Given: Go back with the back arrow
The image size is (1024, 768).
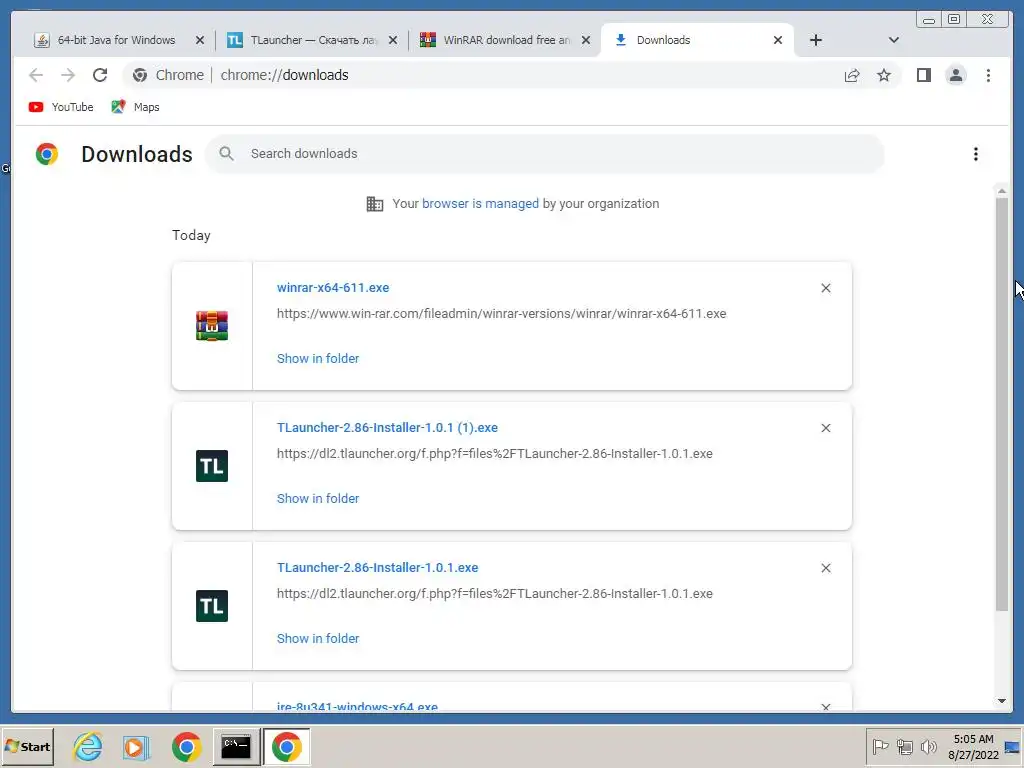Looking at the screenshot, I should pos(36,75).
